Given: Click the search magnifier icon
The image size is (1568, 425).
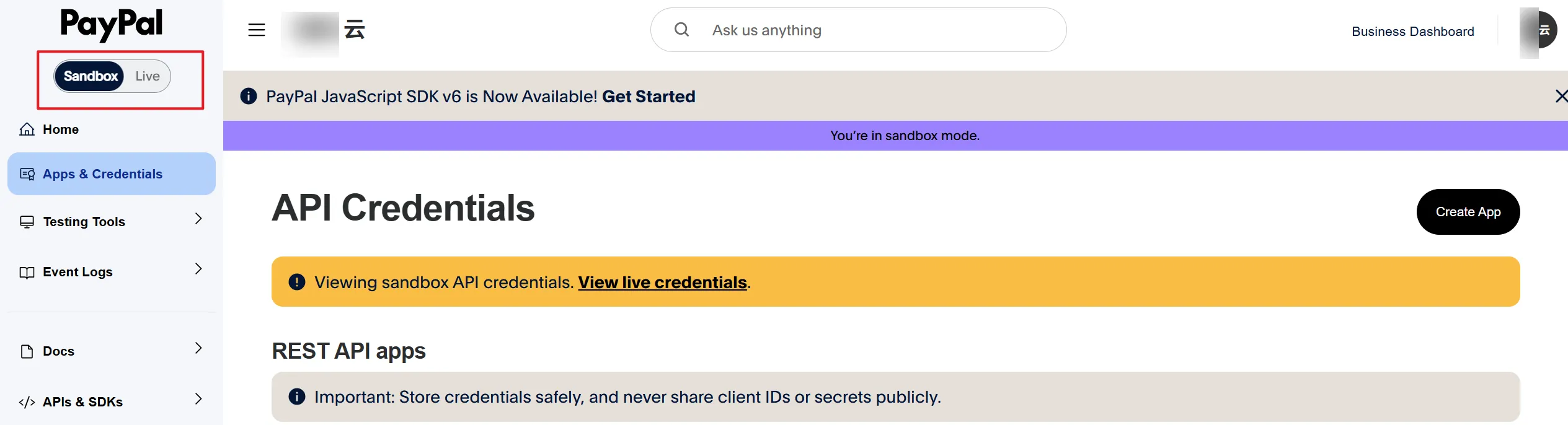Looking at the screenshot, I should [x=681, y=30].
